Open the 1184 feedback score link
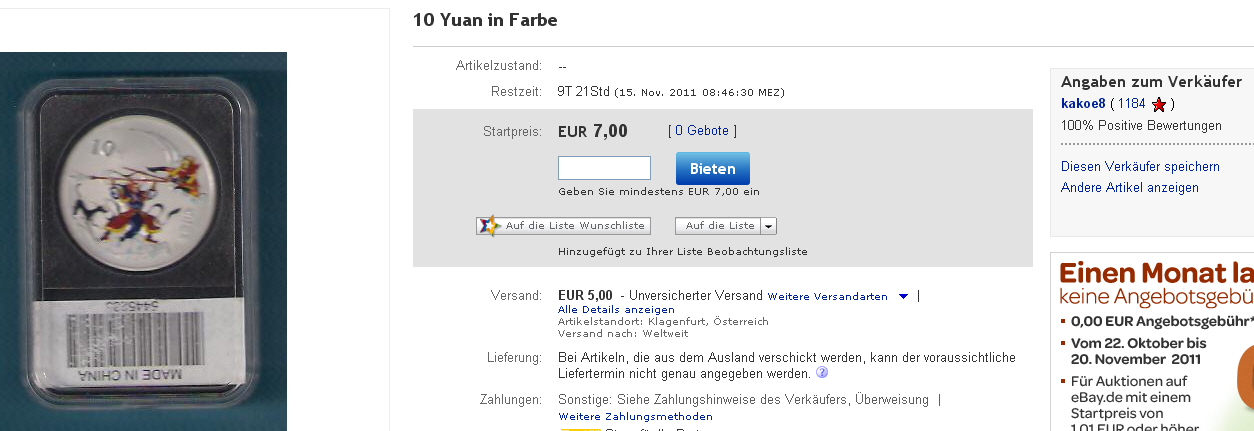1254x431 pixels. [x=1131, y=104]
